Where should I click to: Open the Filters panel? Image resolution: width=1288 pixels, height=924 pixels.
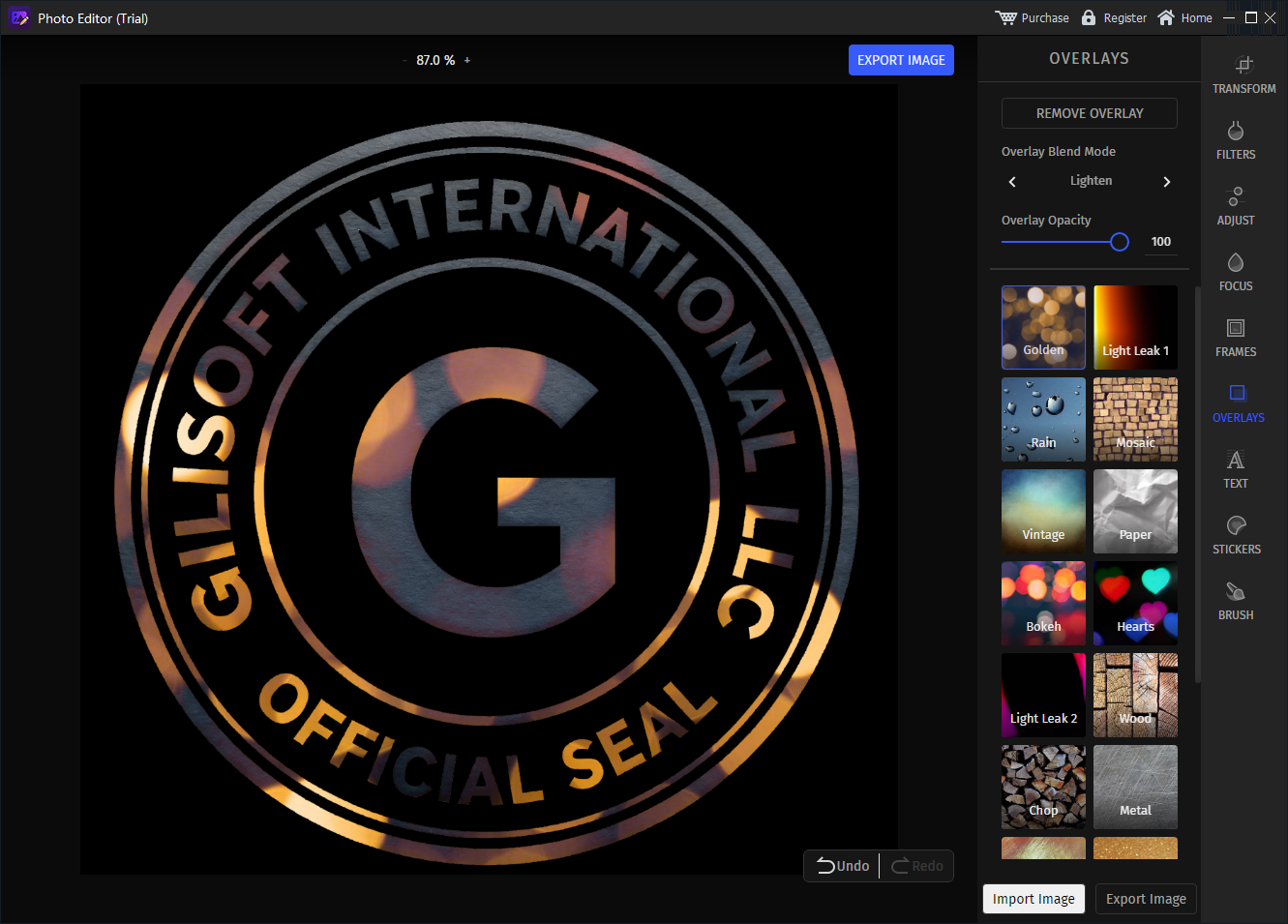pos(1236,140)
